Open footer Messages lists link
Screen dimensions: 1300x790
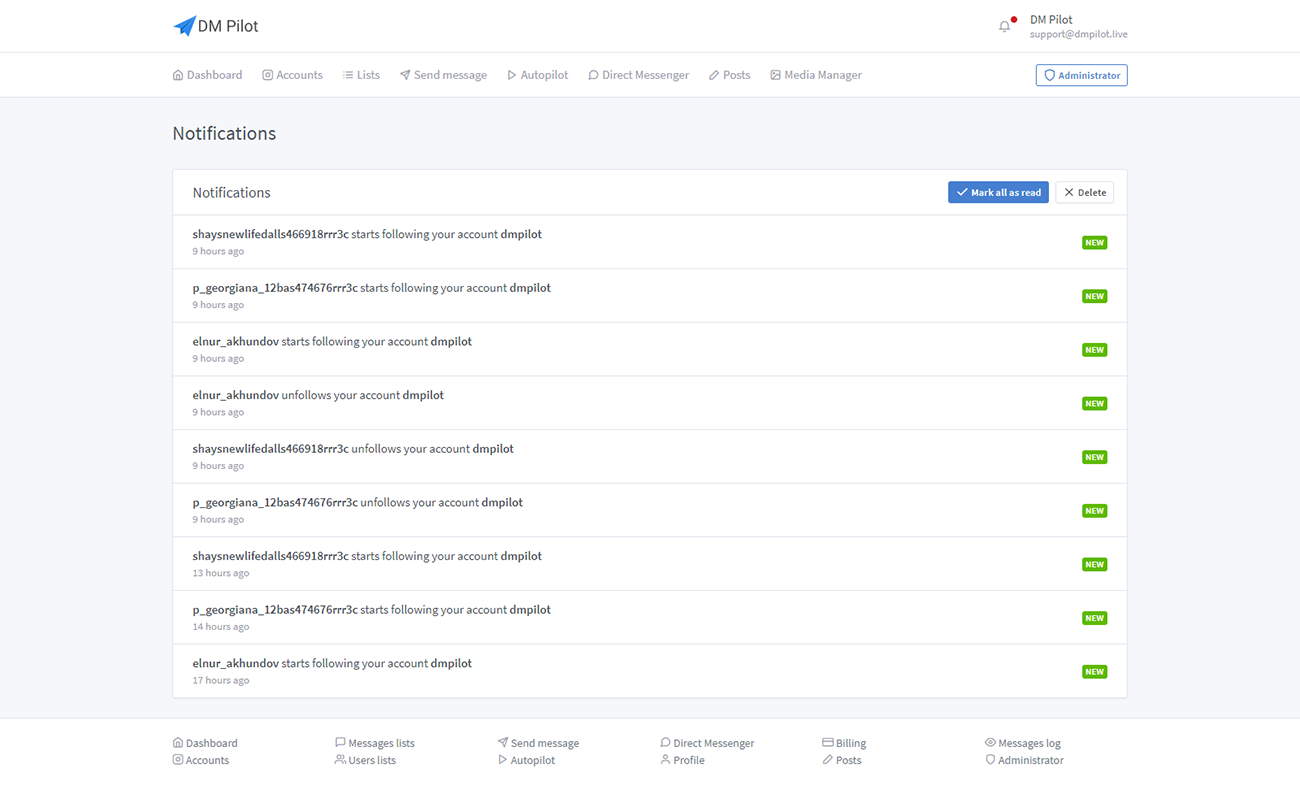375,743
